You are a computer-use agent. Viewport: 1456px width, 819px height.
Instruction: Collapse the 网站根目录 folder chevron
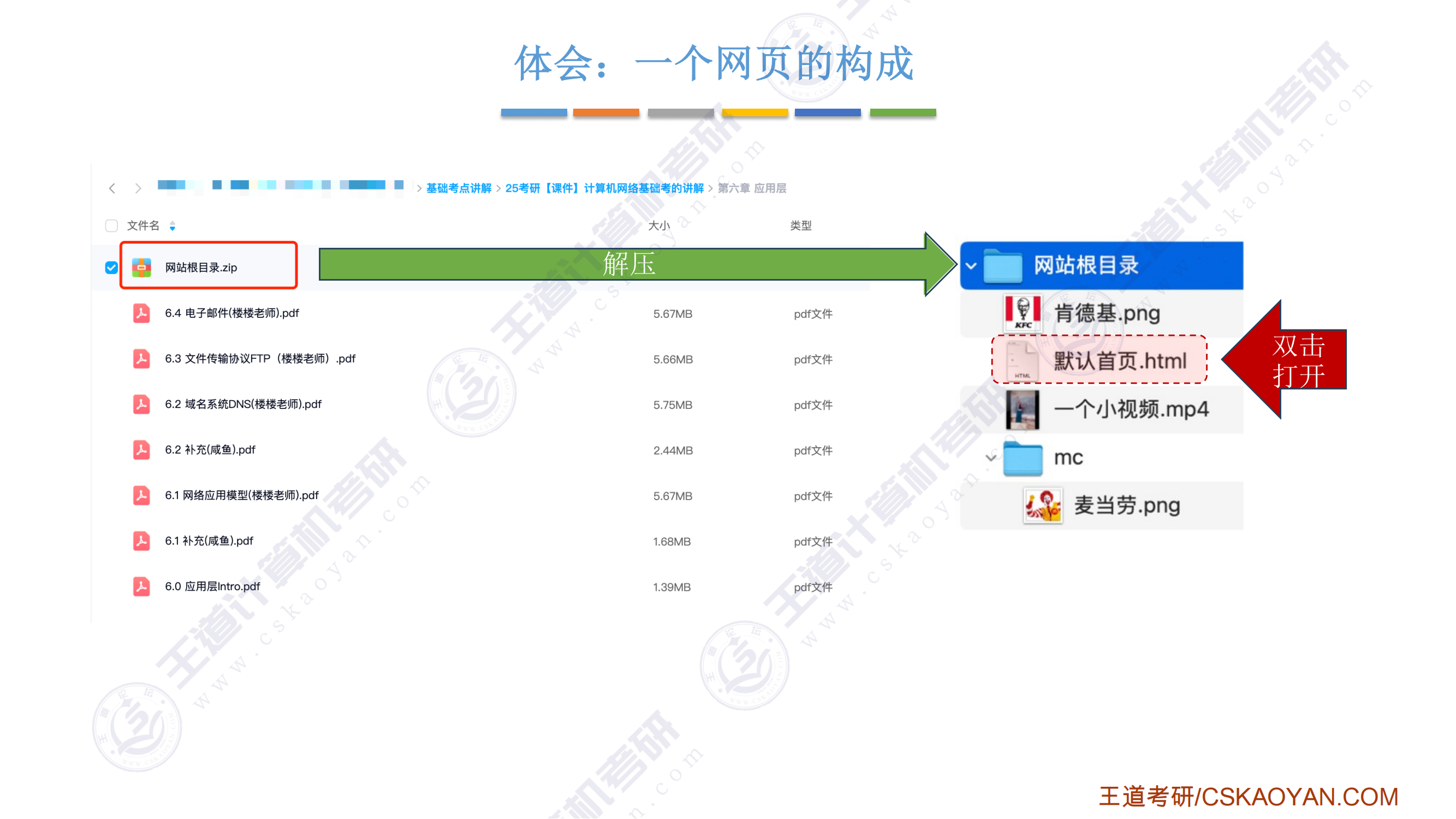click(971, 266)
